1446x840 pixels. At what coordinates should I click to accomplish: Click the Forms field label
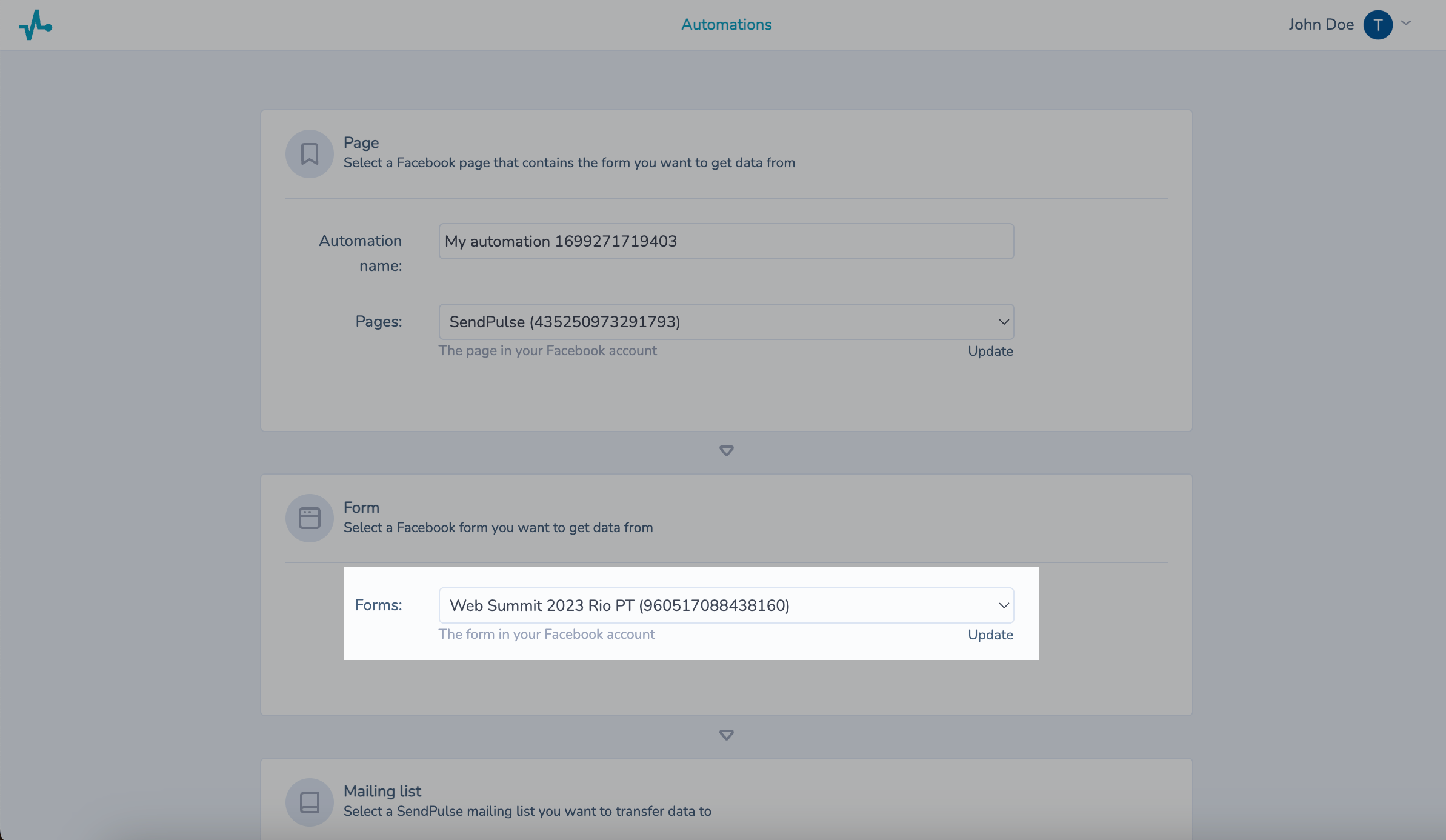378,605
